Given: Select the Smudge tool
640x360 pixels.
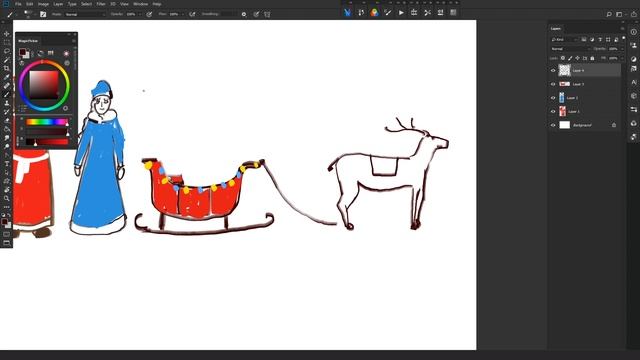Looking at the screenshot, I should click(x=7, y=138).
